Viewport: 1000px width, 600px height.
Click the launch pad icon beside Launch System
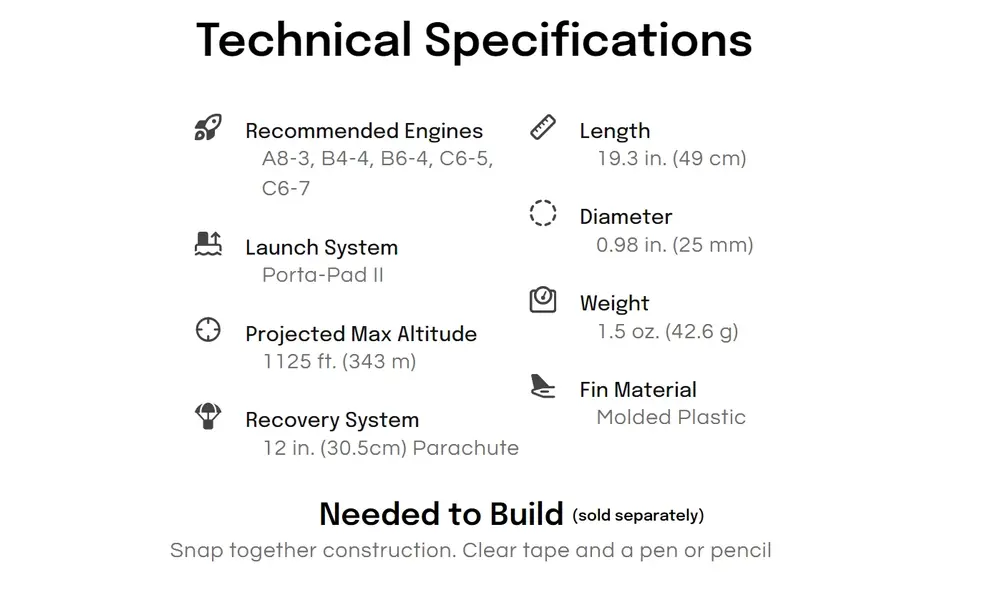point(208,244)
